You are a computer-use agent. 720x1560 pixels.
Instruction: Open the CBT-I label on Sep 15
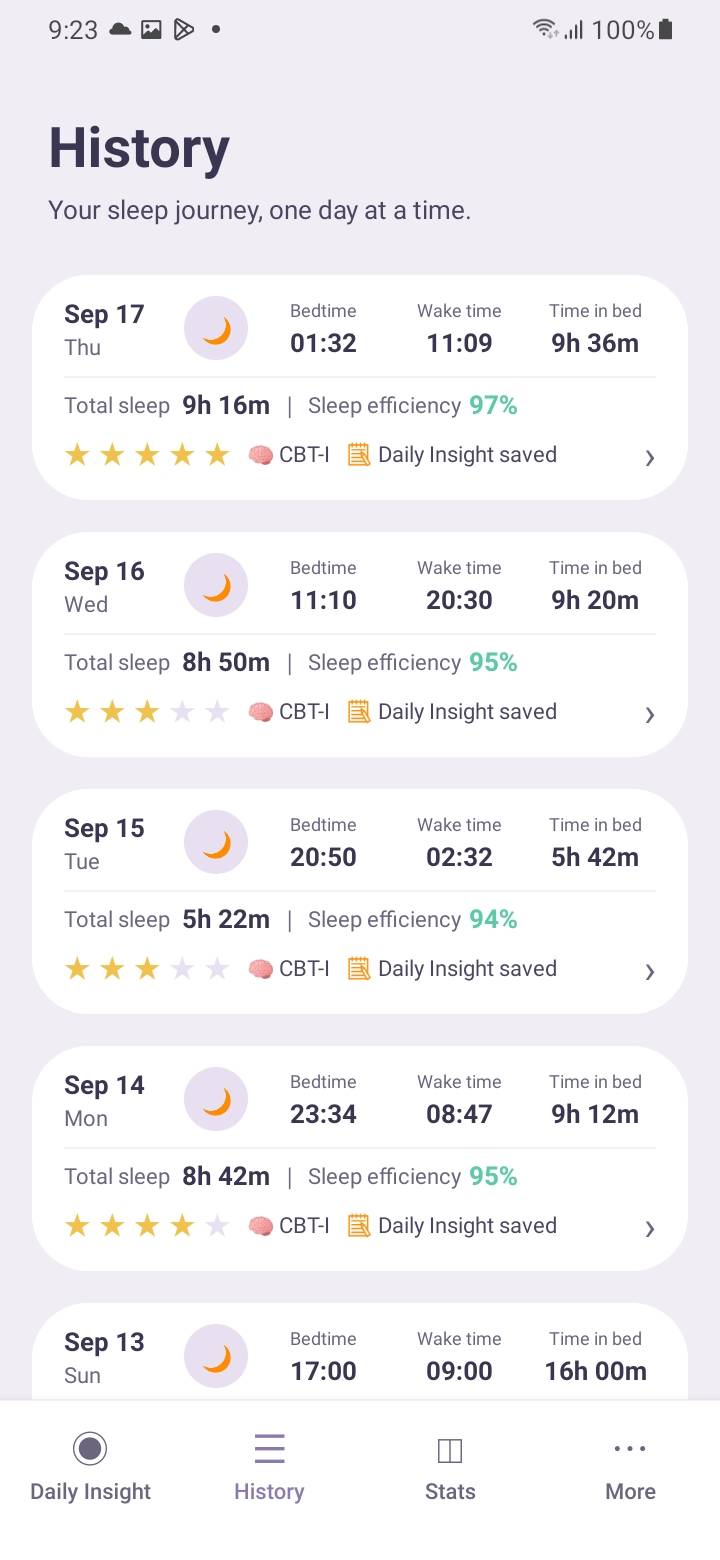[x=304, y=969]
